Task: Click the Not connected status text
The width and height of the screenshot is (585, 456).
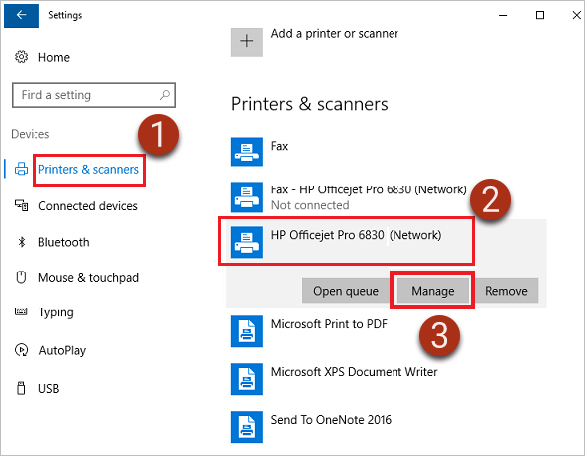Action: tap(310, 205)
